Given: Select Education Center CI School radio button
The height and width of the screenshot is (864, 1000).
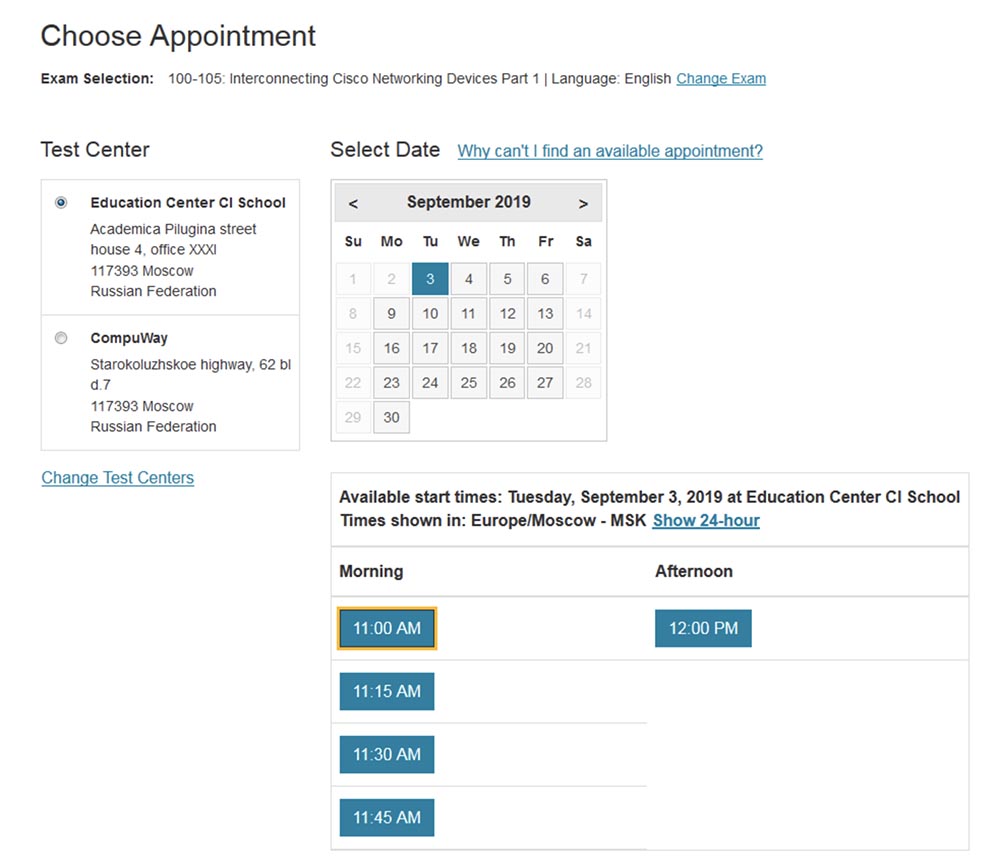Looking at the screenshot, I should click(61, 202).
